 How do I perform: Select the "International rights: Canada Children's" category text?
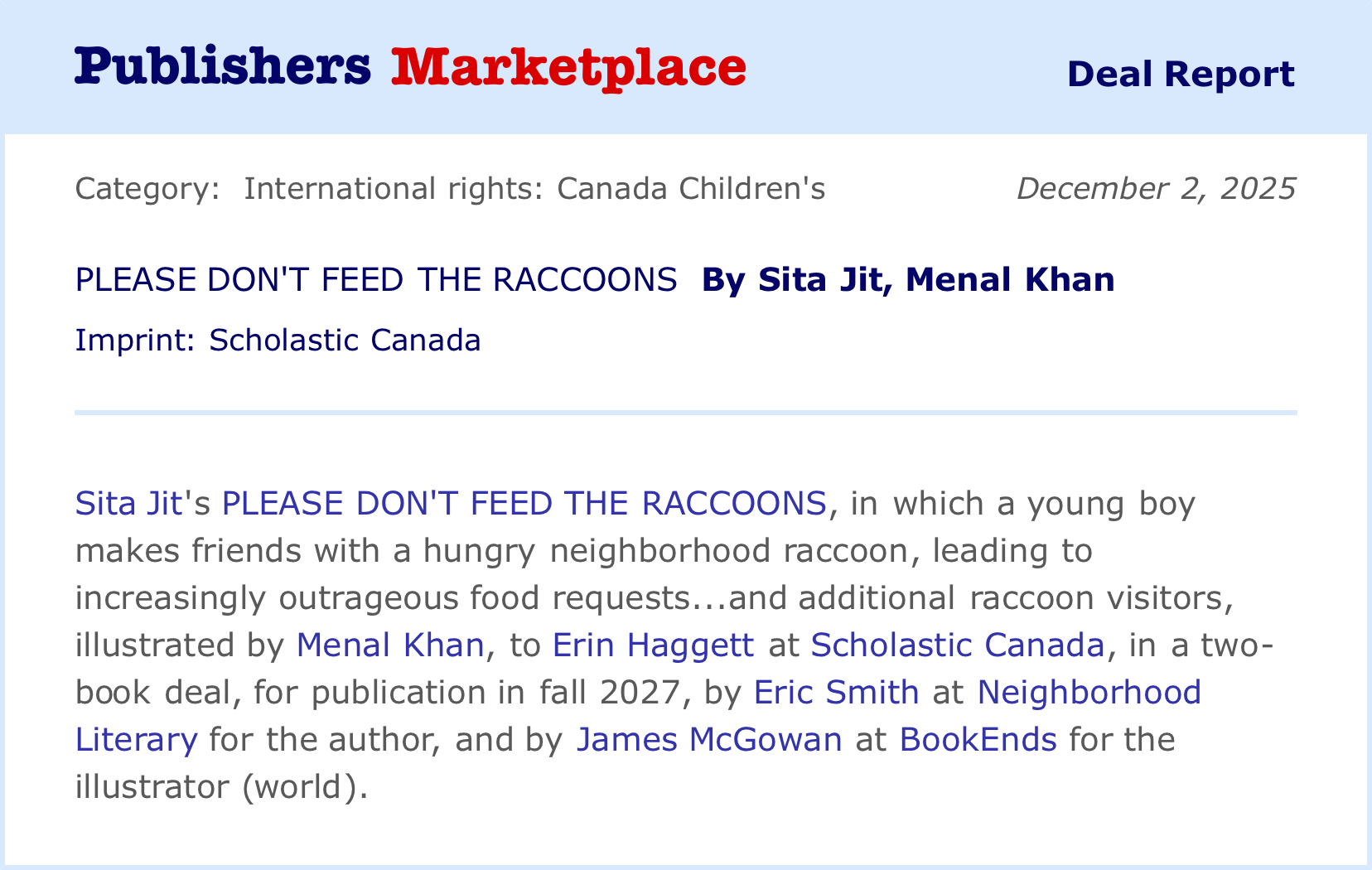tap(534, 189)
